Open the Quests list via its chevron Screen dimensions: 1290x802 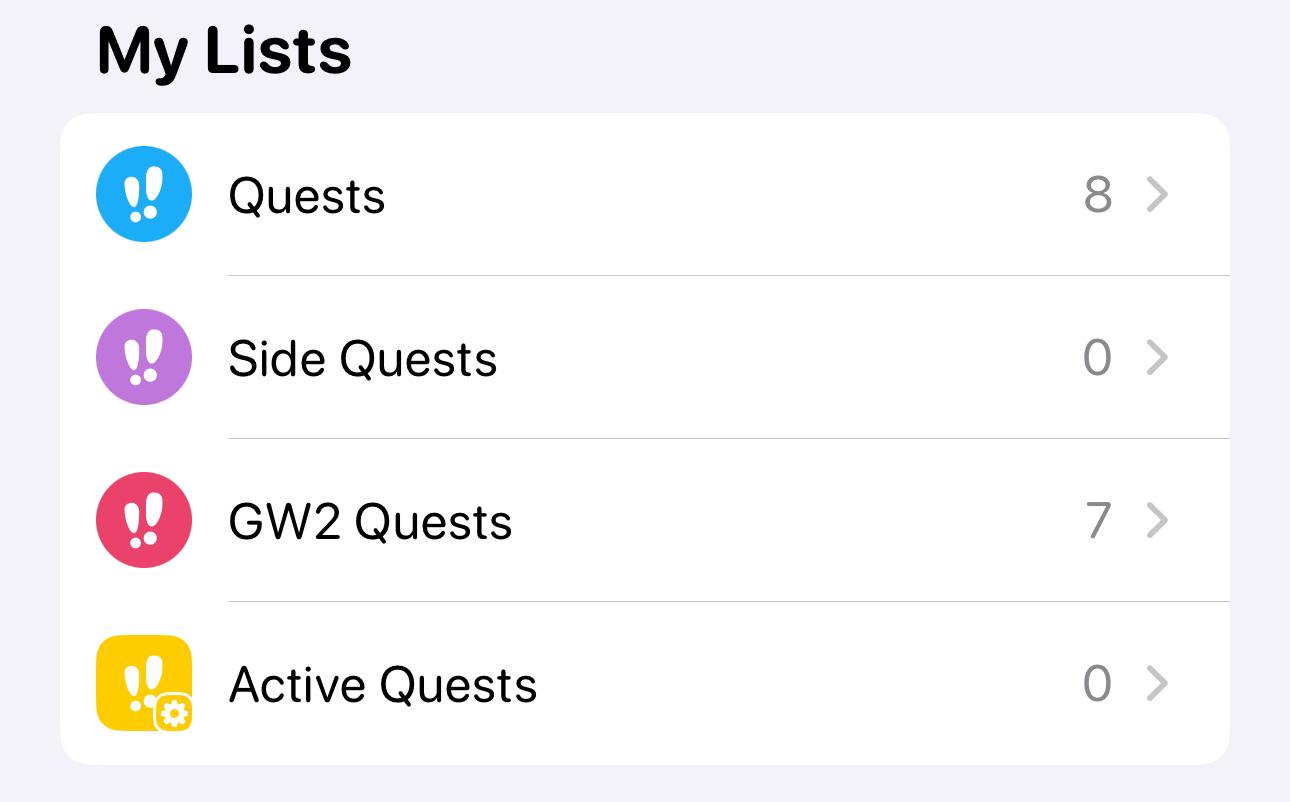[x=1157, y=195]
